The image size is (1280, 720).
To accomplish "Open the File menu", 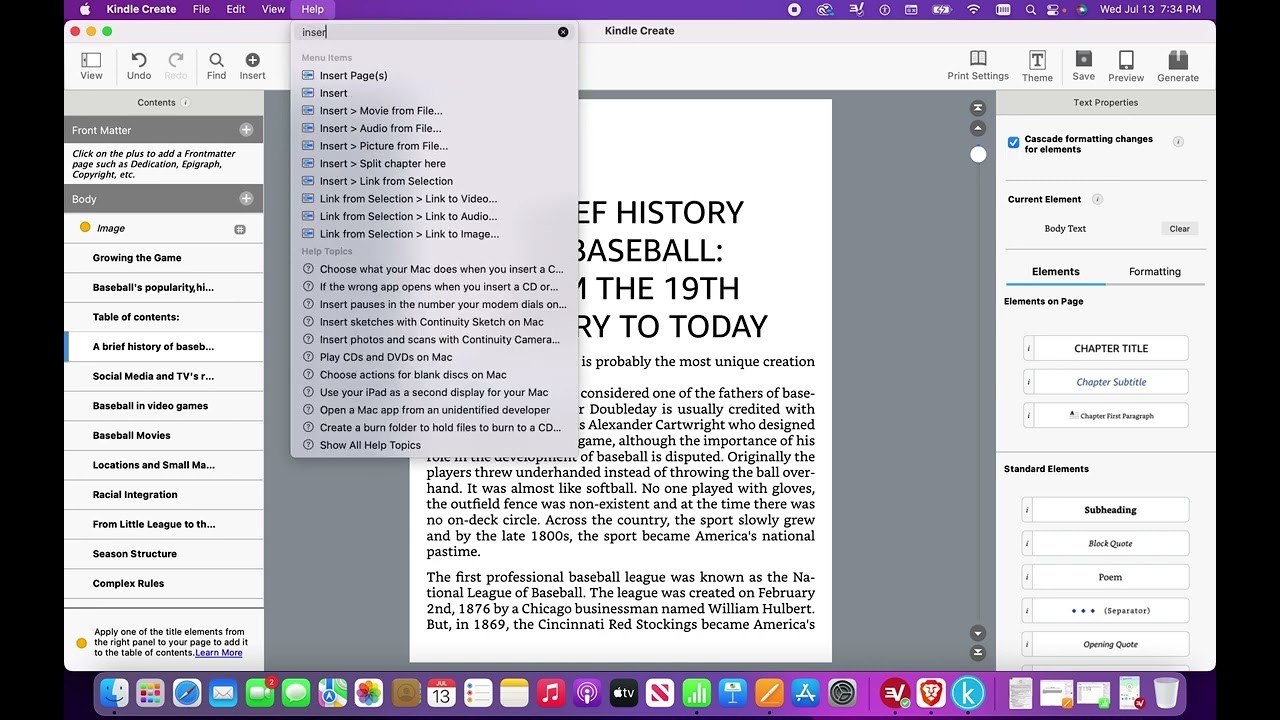I will (201, 9).
